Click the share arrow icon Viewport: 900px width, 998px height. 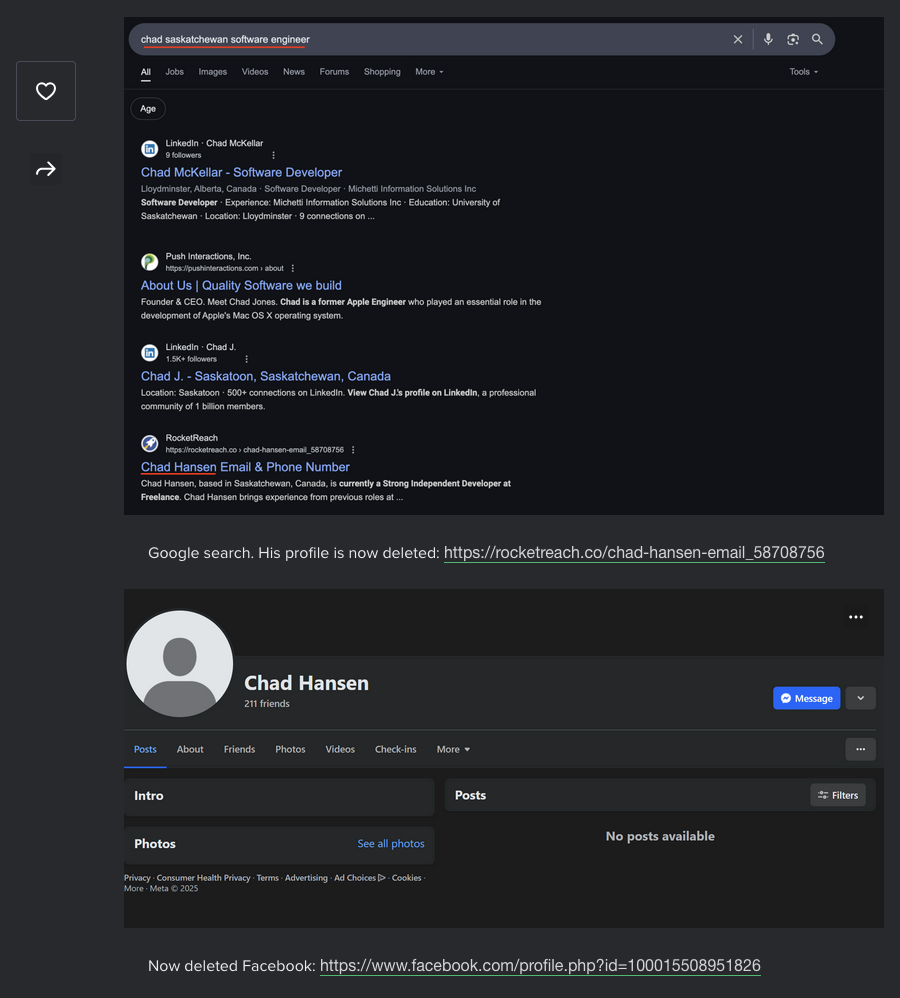point(46,169)
